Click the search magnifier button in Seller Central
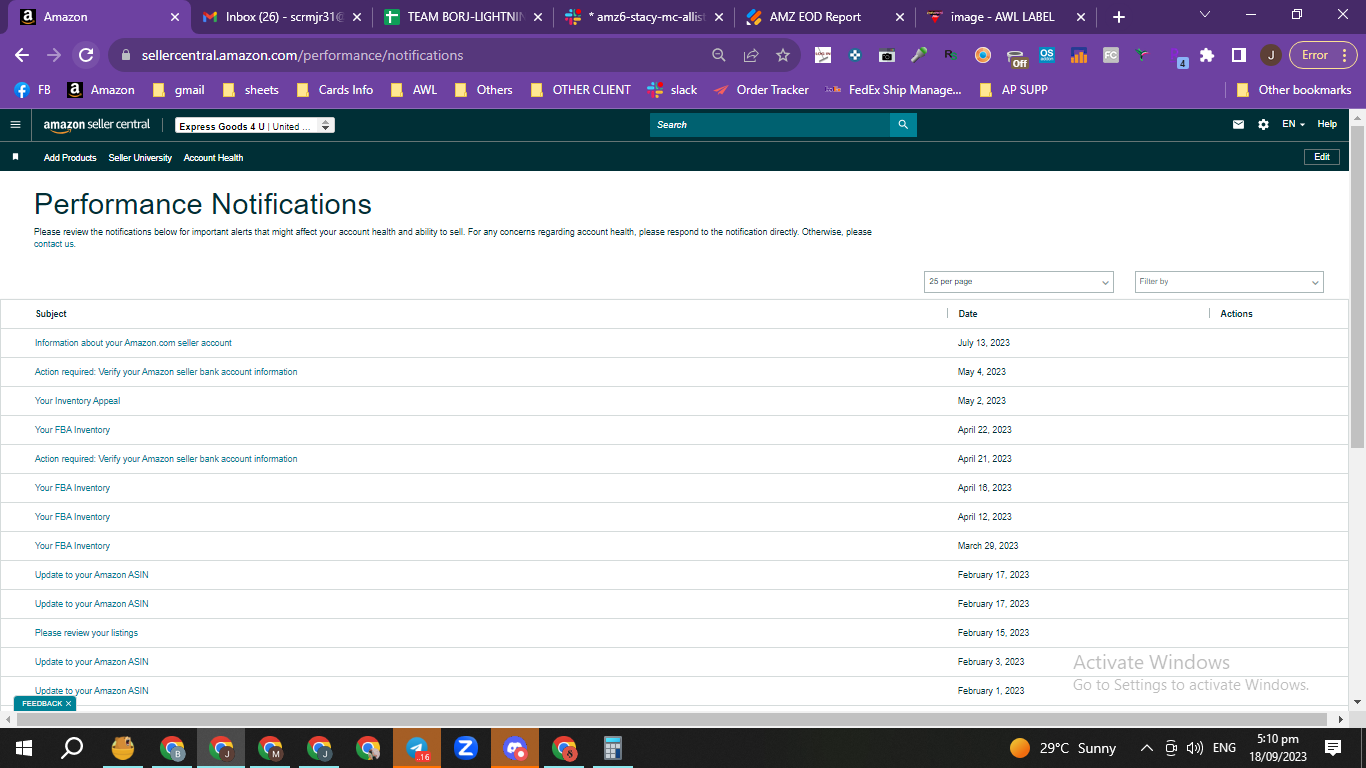 tap(903, 125)
